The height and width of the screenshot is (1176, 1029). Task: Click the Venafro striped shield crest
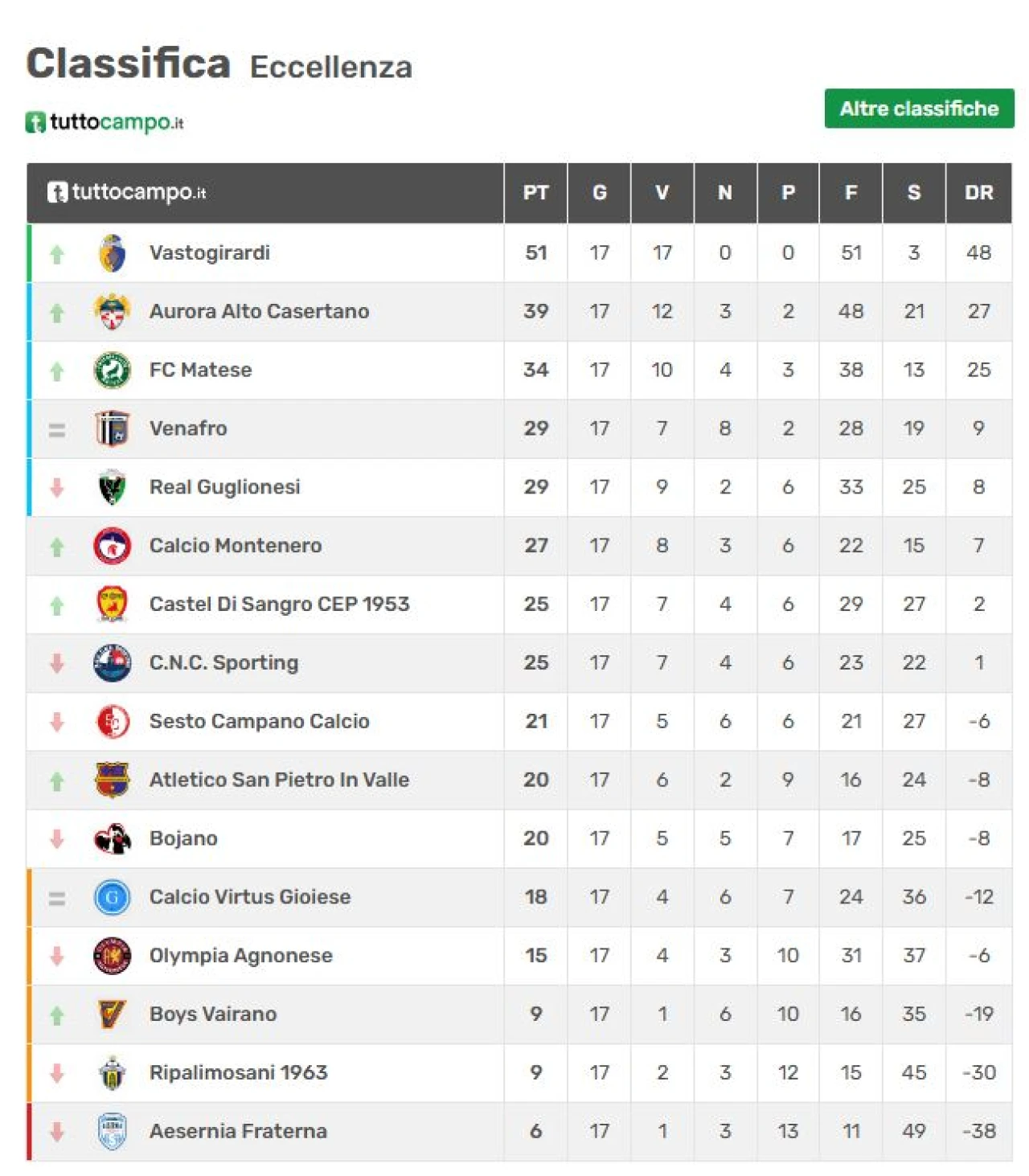113,428
